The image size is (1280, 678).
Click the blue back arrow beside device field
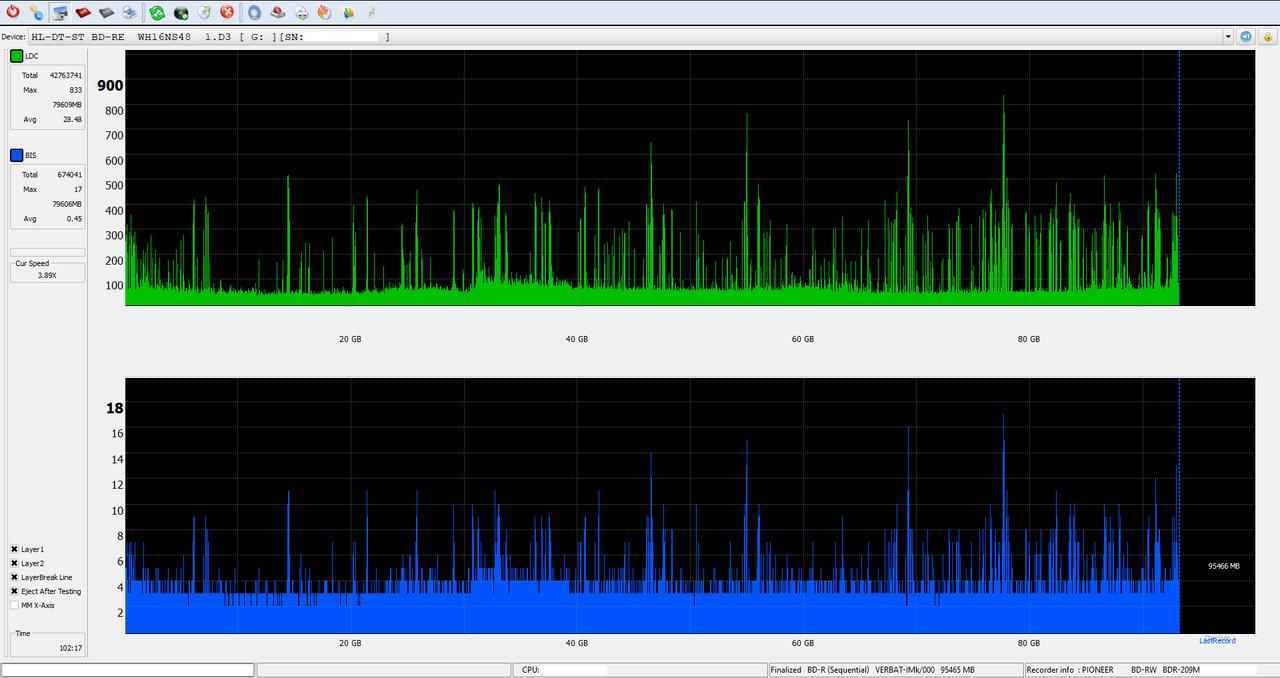pyautogui.click(x=1246, y=36)
